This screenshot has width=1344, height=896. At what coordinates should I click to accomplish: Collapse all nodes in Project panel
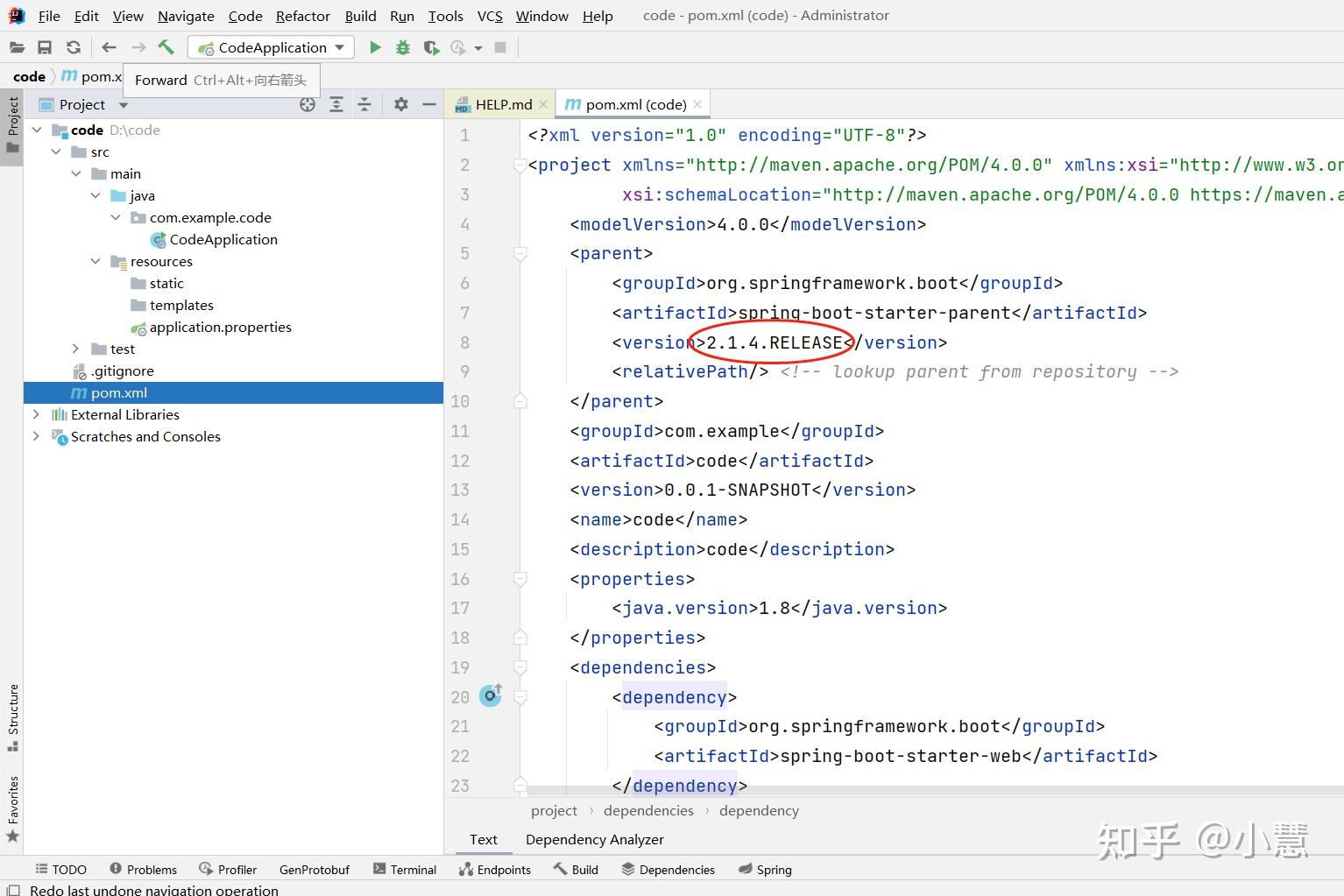tap(364, 104)
